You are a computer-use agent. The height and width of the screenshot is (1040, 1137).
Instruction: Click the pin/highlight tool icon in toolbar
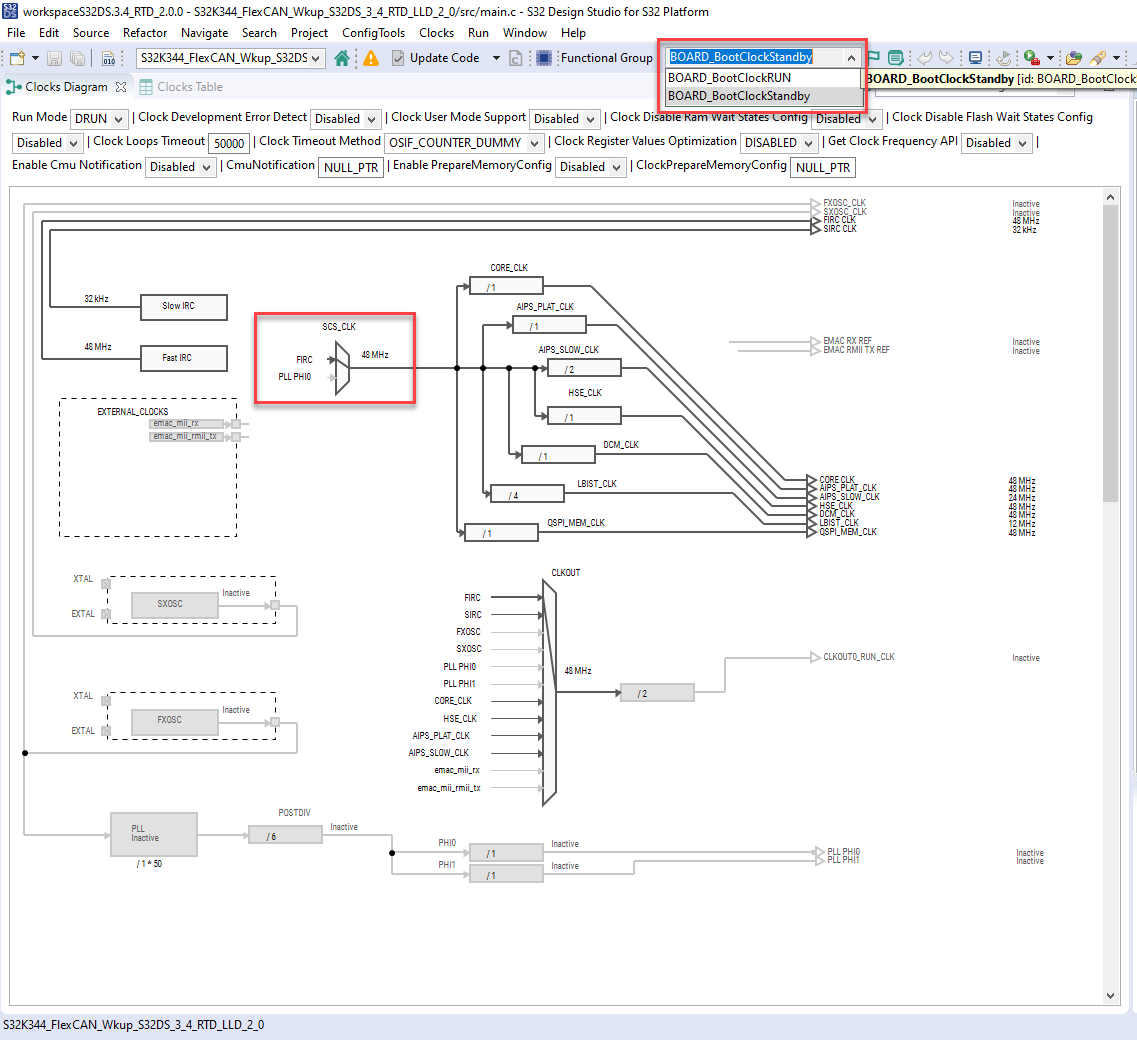tap(1098, 58)
